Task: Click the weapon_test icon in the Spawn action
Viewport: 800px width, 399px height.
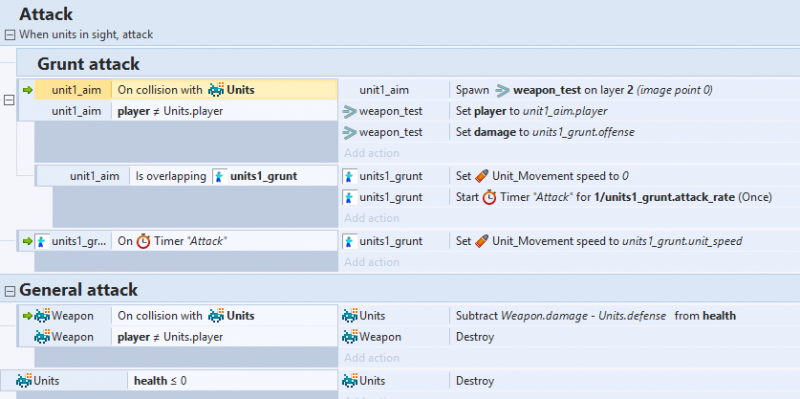Action: click(502, 90)
